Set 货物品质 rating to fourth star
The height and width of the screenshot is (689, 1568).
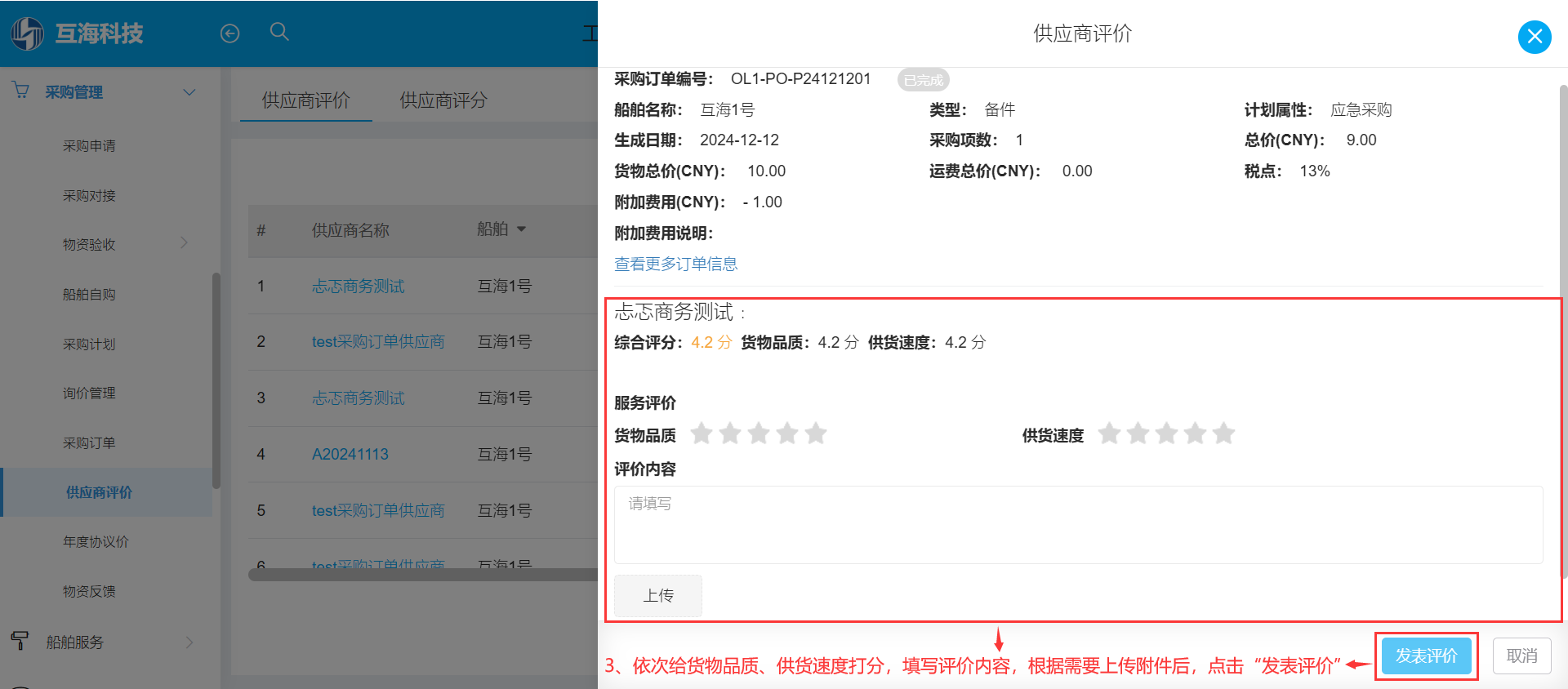(787, 433)
